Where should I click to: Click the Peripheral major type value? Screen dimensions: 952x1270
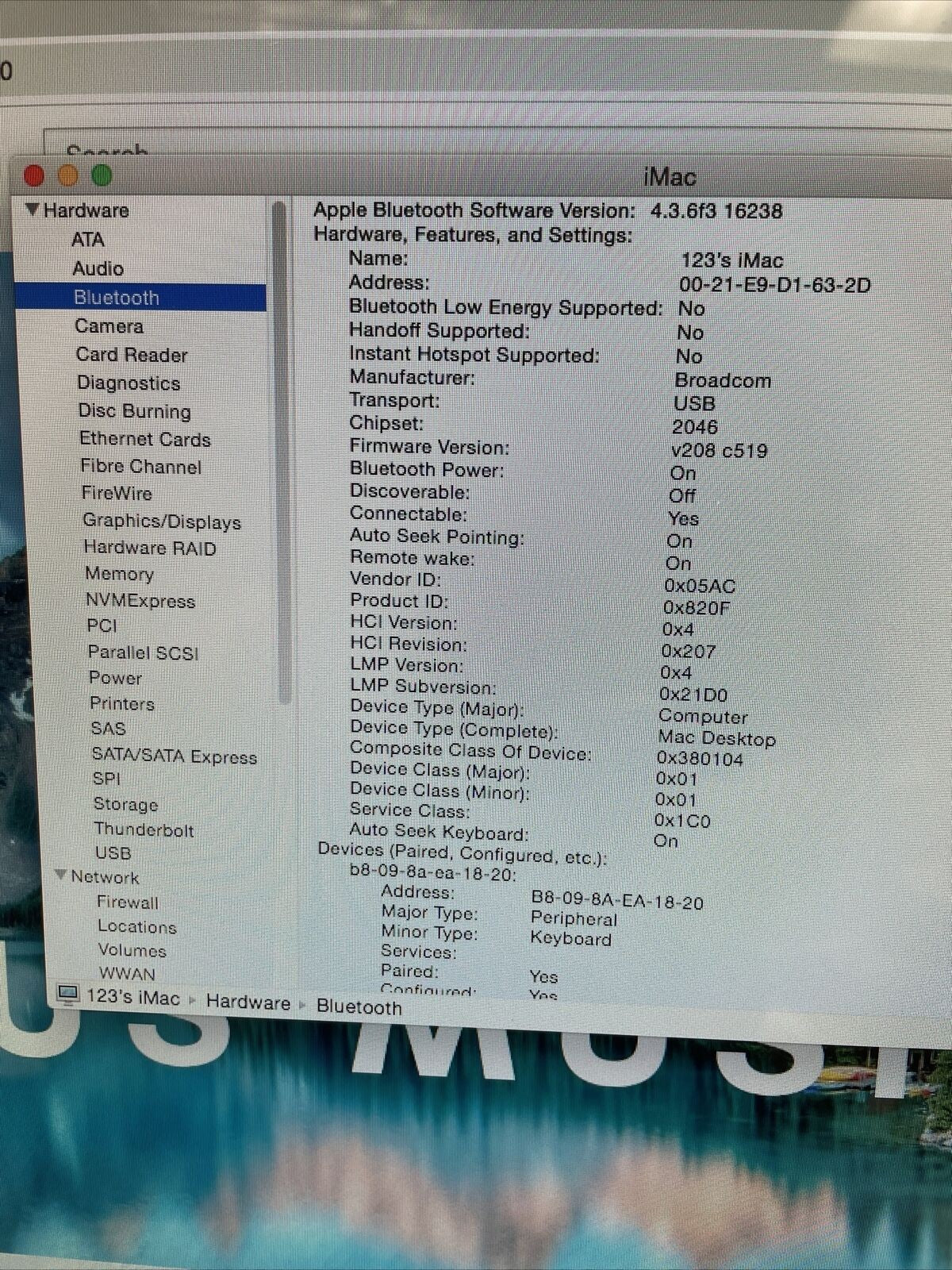pyautogui.click(x=574, y=918)
